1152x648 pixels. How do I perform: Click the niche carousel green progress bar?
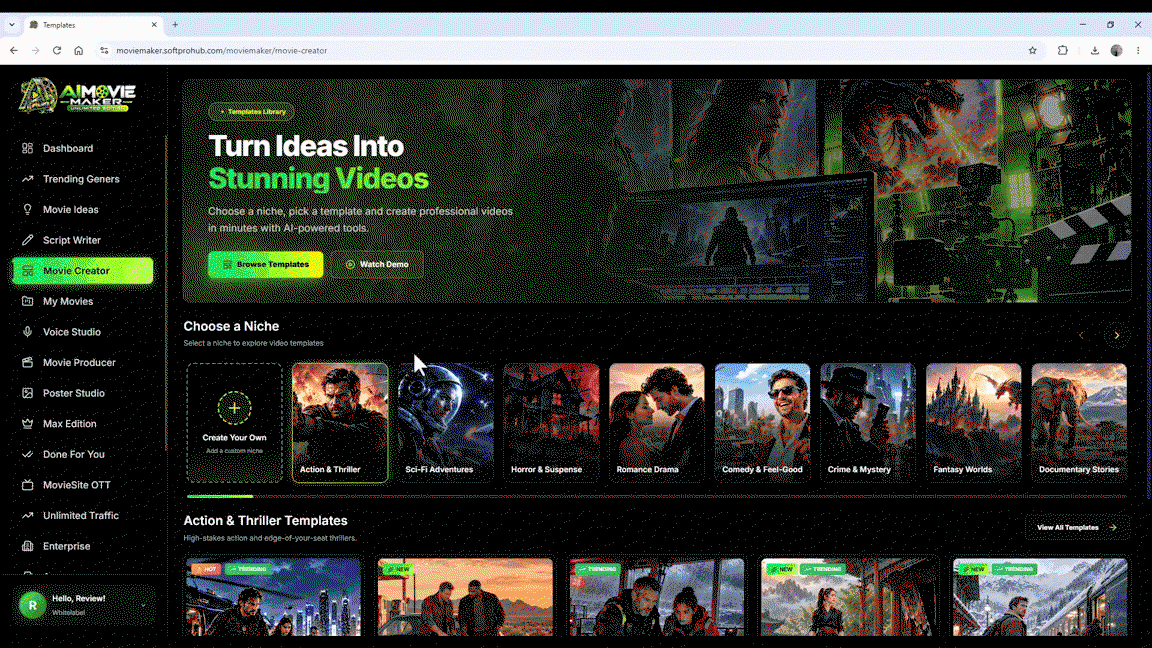click(x=220, y=497)
